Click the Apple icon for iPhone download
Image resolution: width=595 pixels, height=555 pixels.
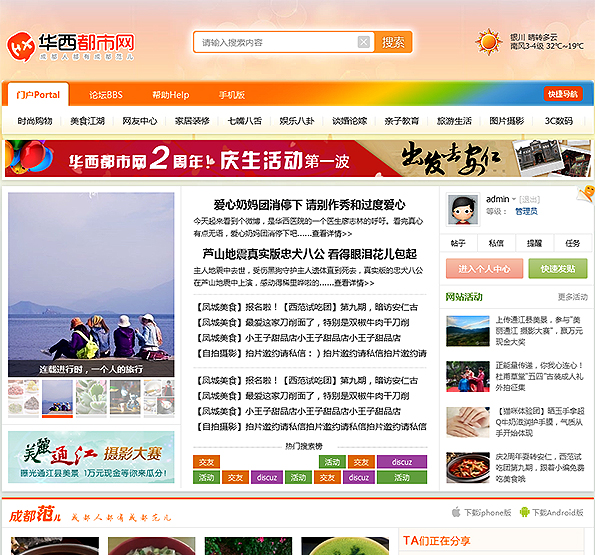456,512
